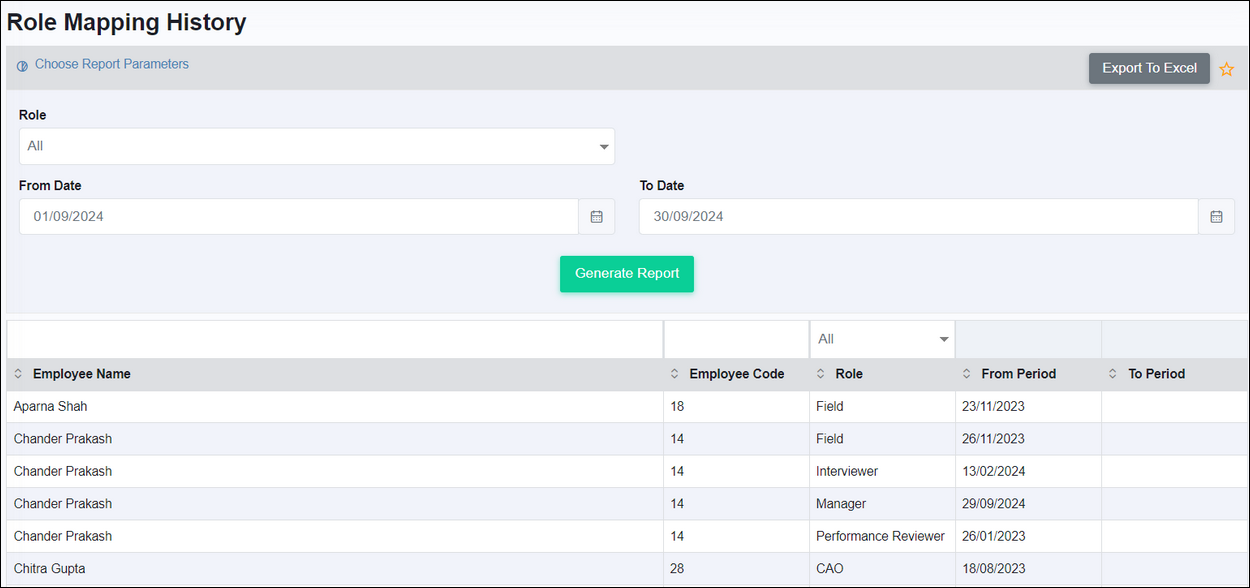This screenshot has width=1250, height=588.
Task: Open the From Date calendar picker
Action: coord(597,216)
